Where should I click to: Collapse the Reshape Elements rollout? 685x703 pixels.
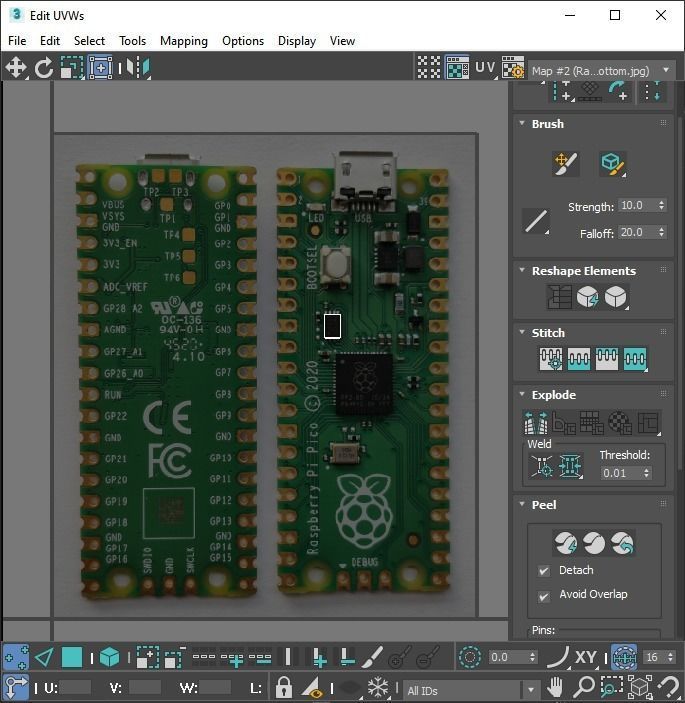point(522,270)
